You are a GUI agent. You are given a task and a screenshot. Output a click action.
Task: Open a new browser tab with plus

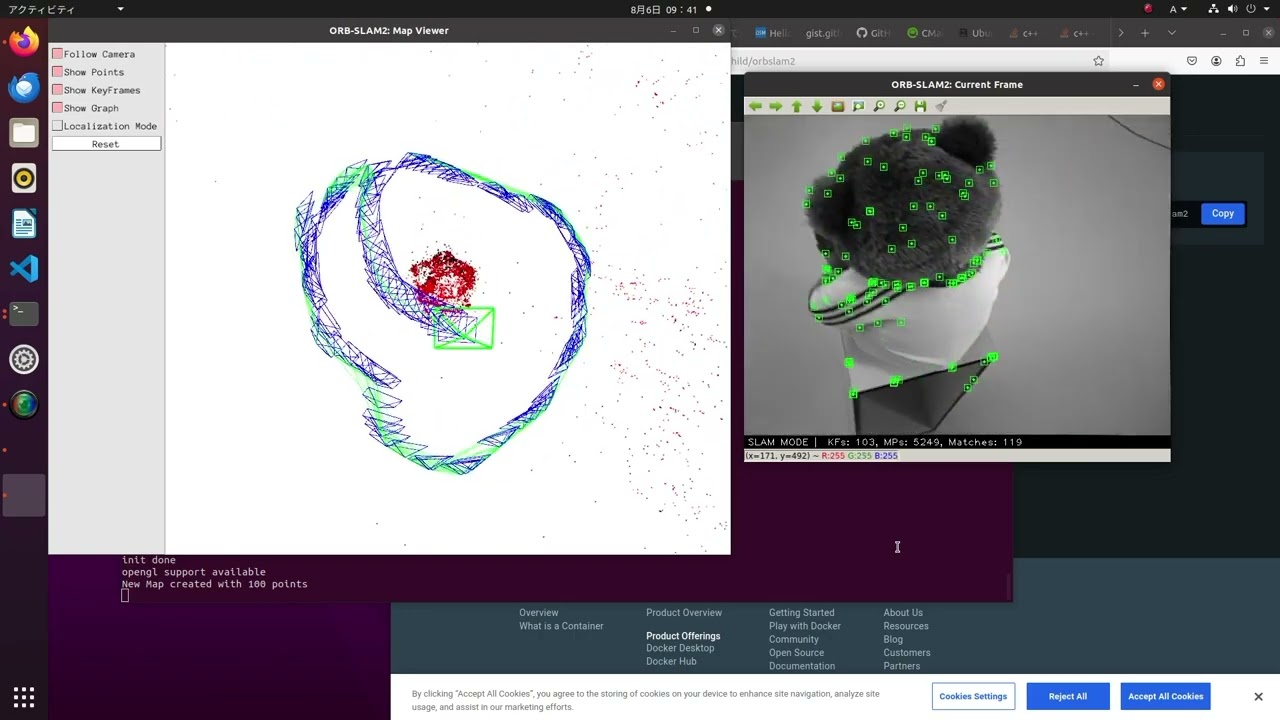pos(1145,33)
